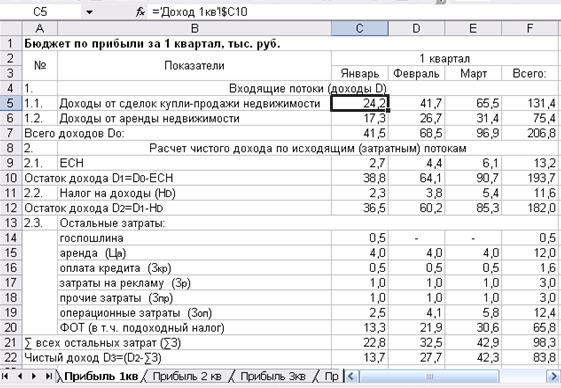Go to first sheet tab arrow
The height and width of the screenshot is (388, 561).
[x=6, y=376]
